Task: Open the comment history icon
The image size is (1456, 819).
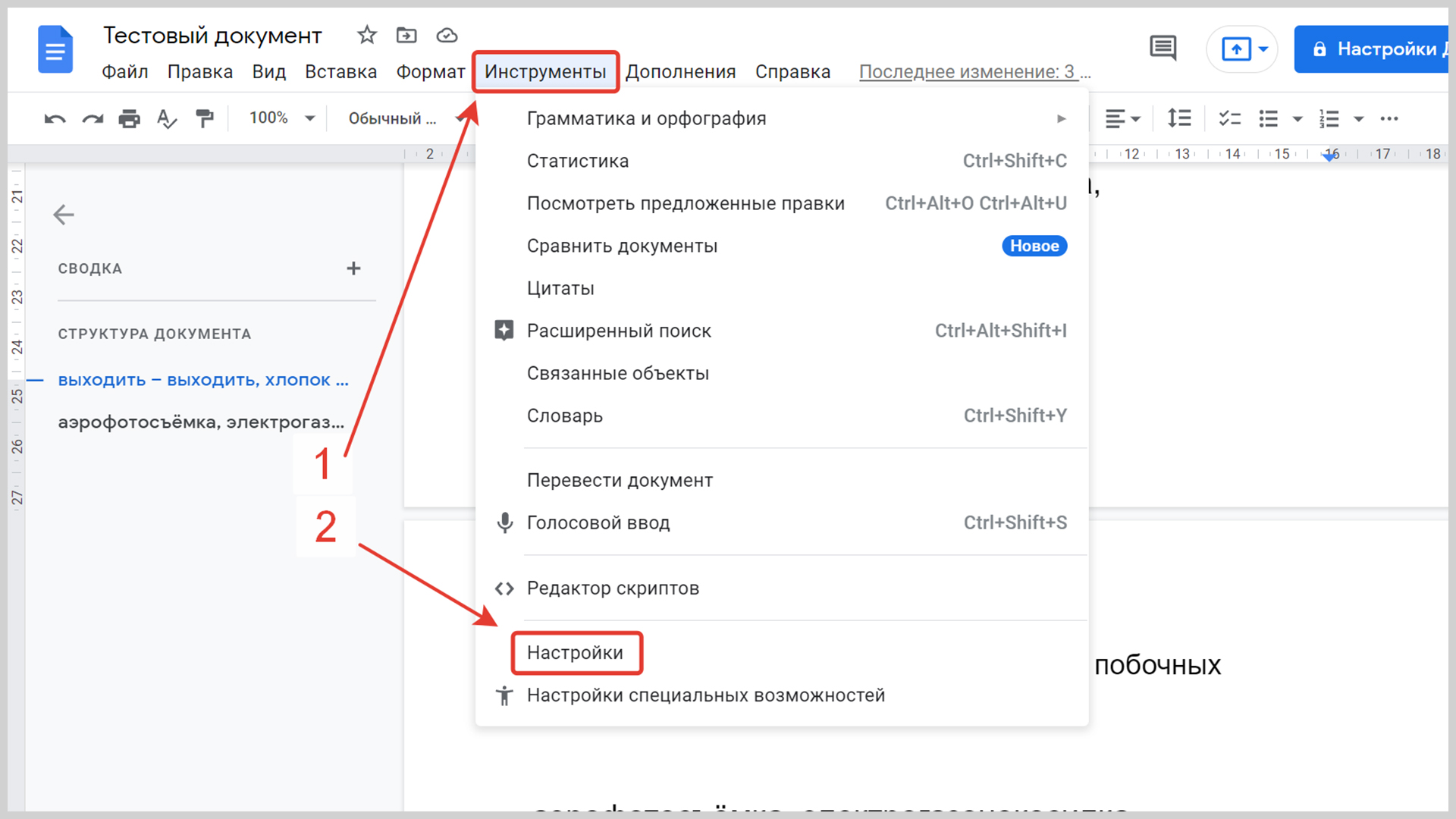Action: click(x=1163, y=49)
